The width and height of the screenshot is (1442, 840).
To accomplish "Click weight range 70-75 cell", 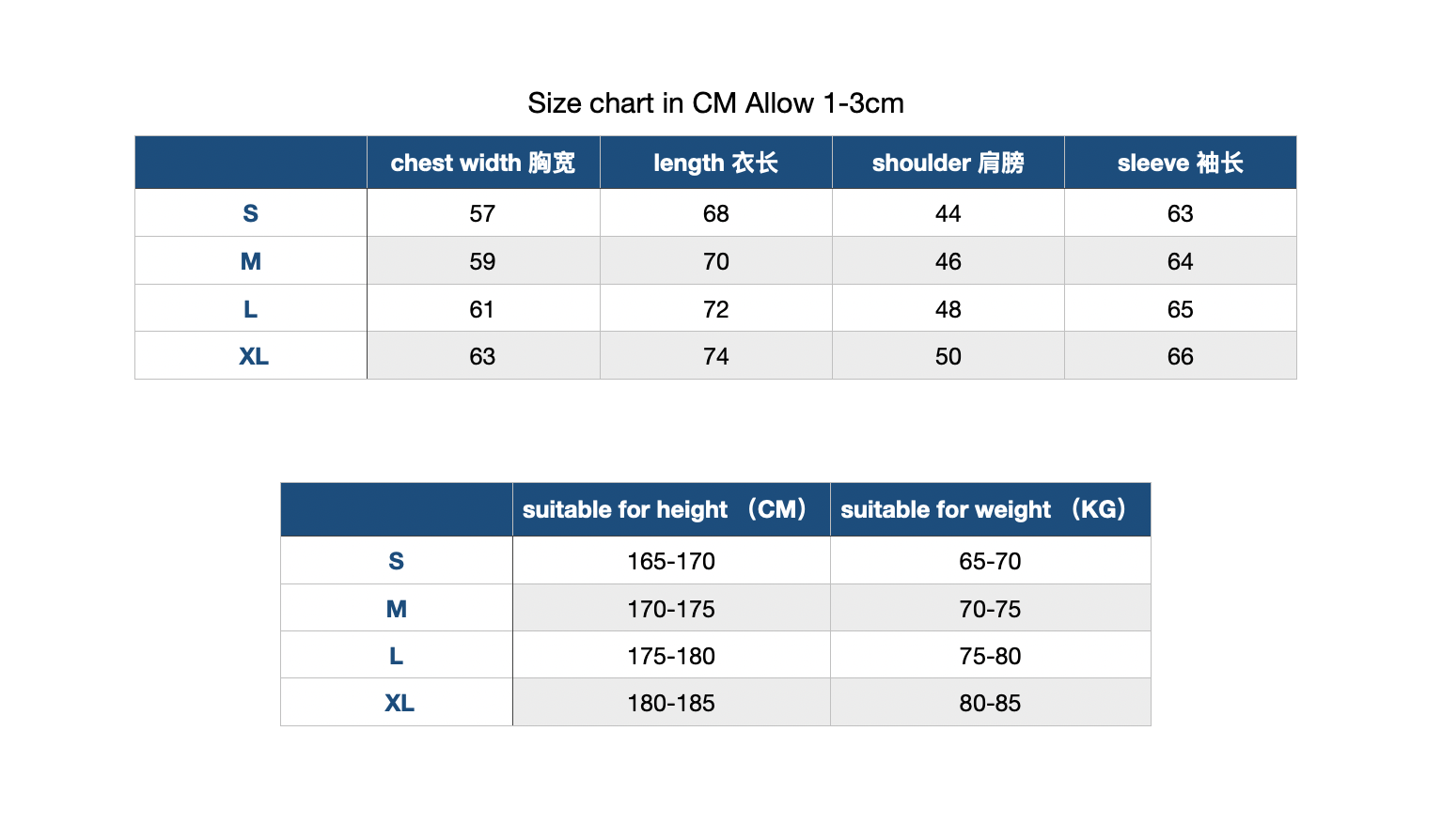I will pos(990,609).
